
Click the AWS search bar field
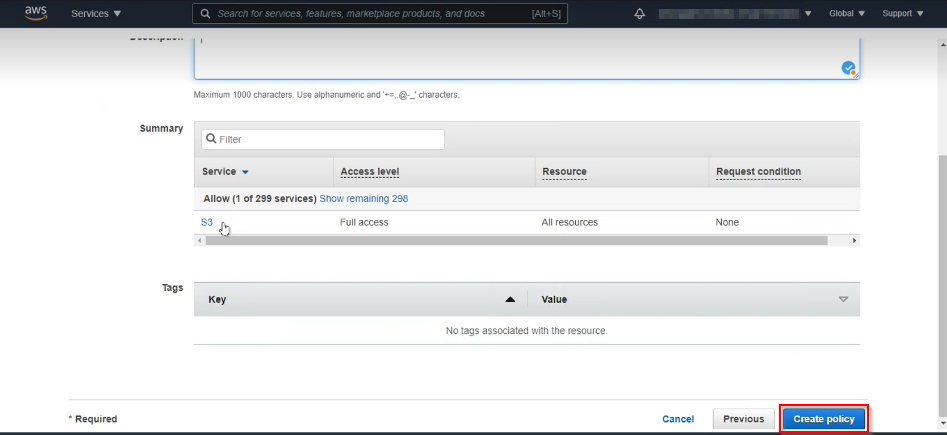pos(380,13)
